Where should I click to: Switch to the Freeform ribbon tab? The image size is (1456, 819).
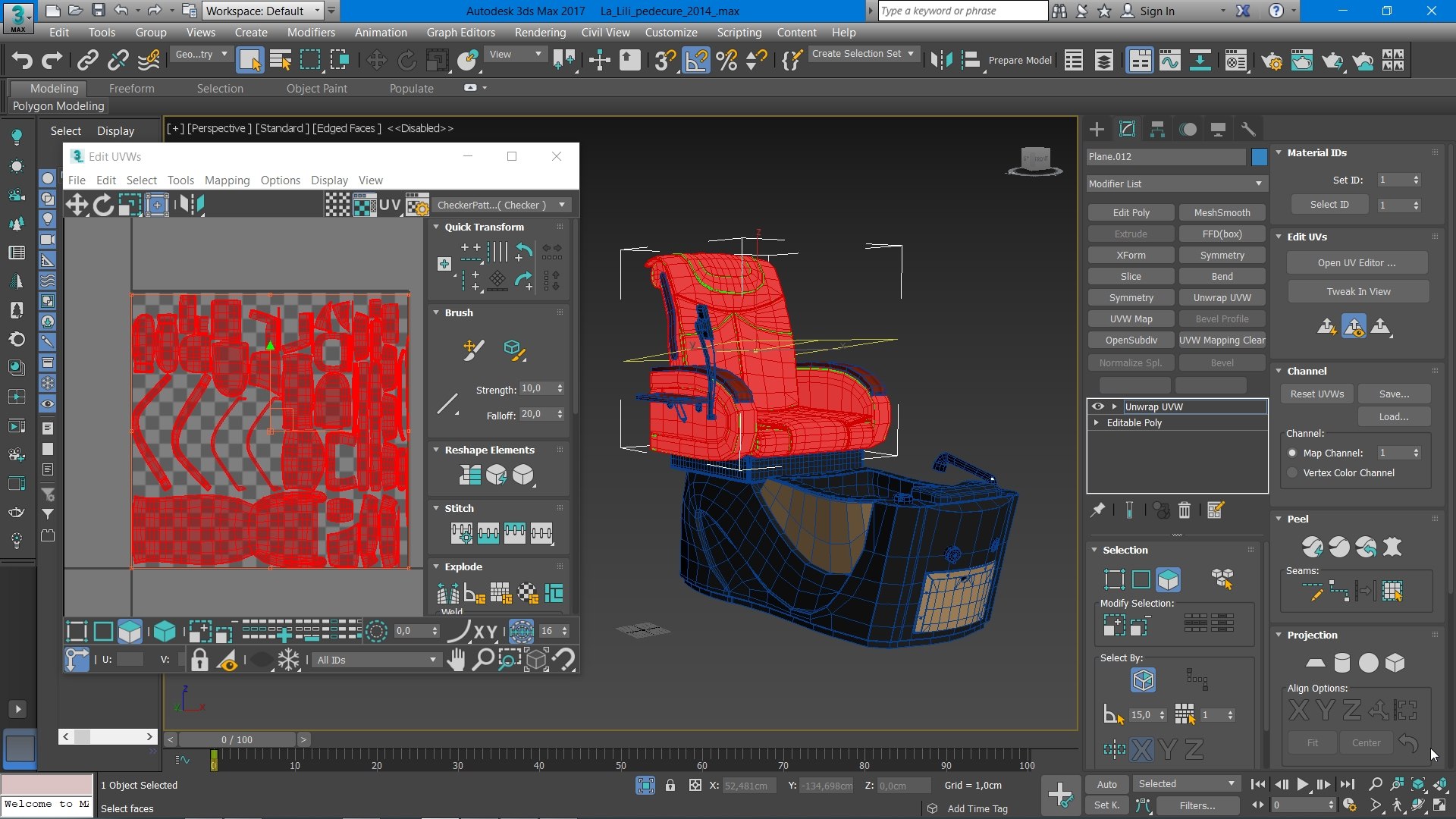coord(131,88)
